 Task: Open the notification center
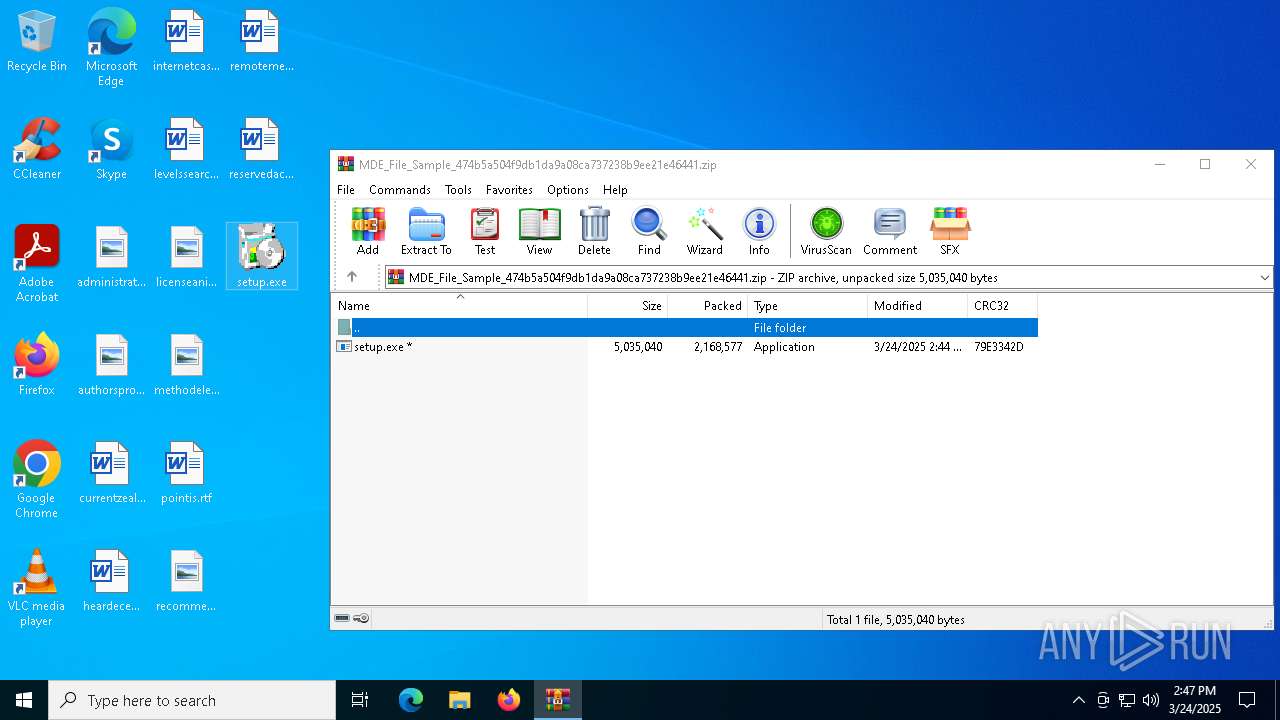click(1247, 700)
